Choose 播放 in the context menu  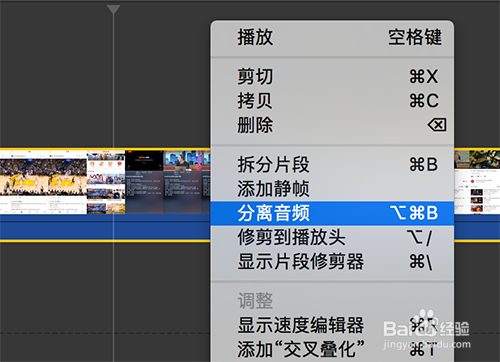(332, 37)
